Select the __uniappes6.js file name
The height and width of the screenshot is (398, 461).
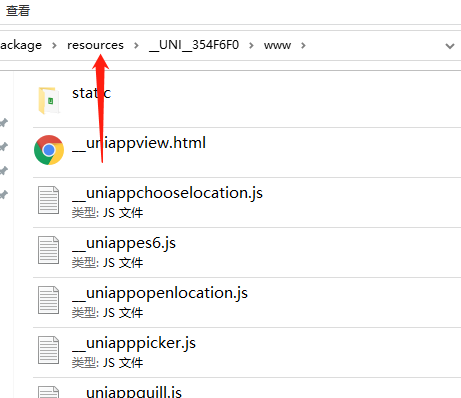[124, 244]
